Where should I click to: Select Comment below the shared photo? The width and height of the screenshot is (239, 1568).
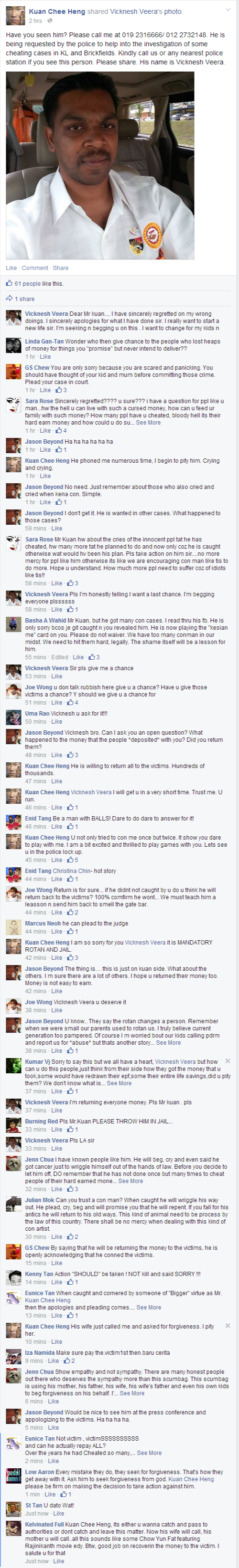coord(35,268)
